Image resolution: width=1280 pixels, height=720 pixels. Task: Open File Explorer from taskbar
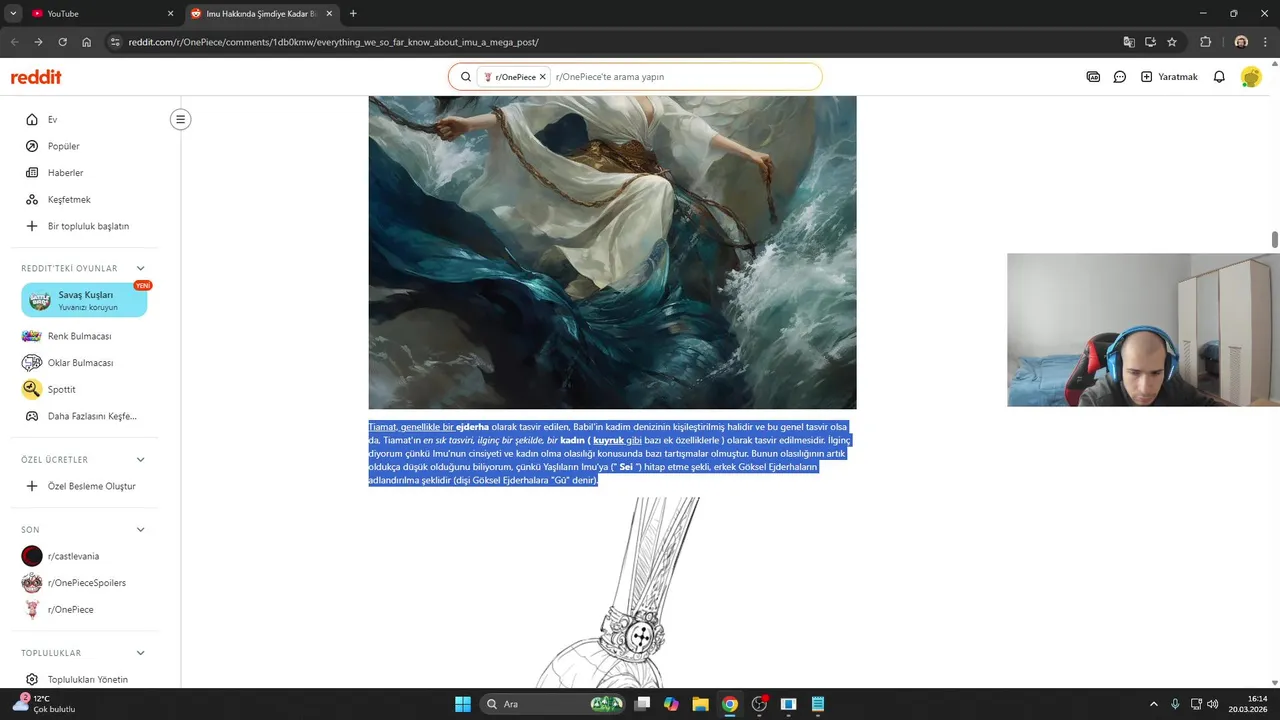pyautogui.click(x=700, y=704)
